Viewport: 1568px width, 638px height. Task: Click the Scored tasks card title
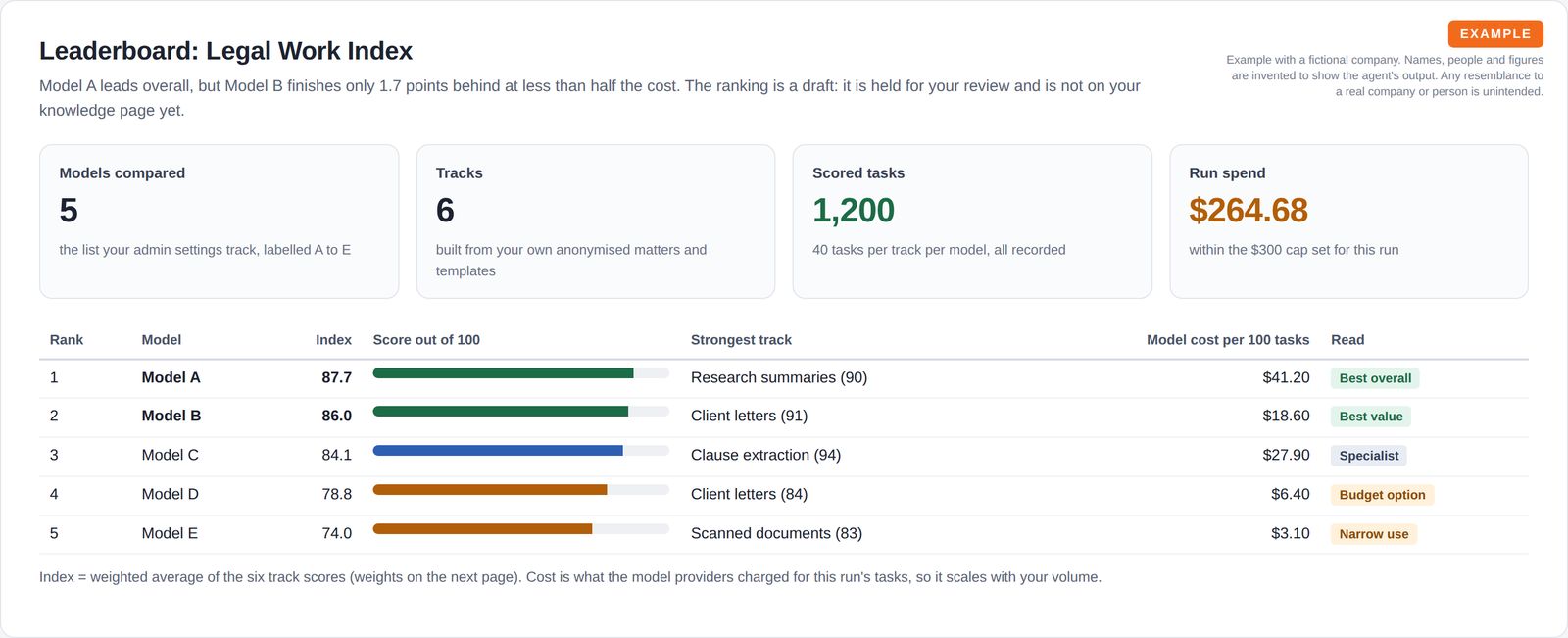coord(858,172)
